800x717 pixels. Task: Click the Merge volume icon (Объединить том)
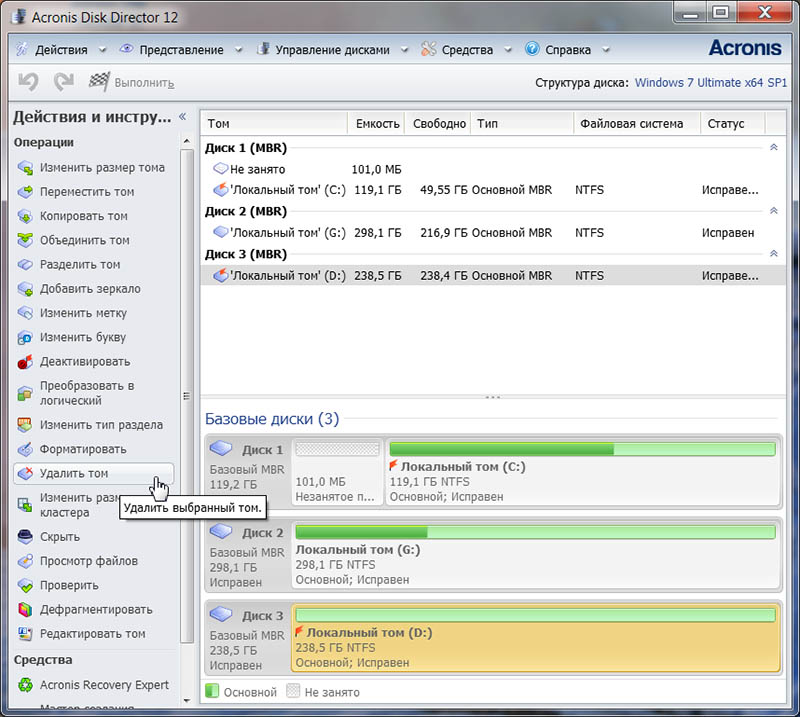(25, 240)
